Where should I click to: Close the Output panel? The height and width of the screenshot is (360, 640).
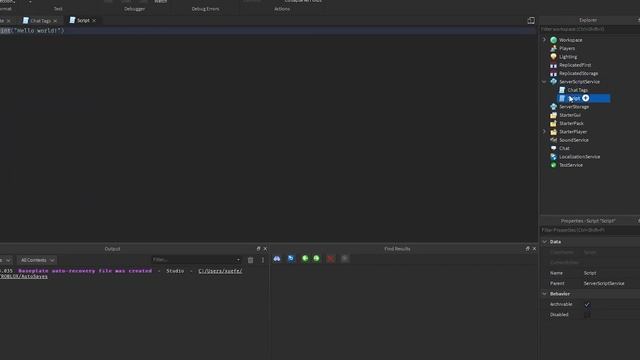(x=265, y=249)
